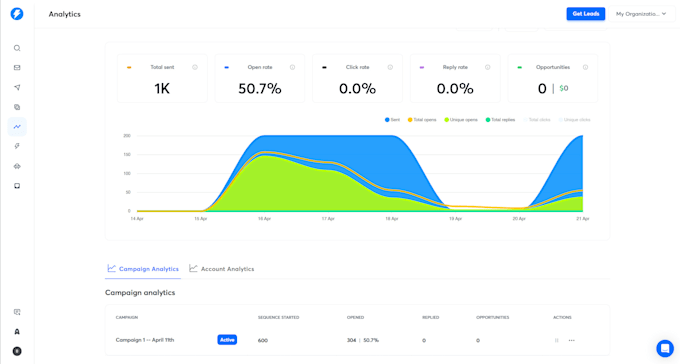
Task: Click Total sent info icon
Action: tap(195, 67)
